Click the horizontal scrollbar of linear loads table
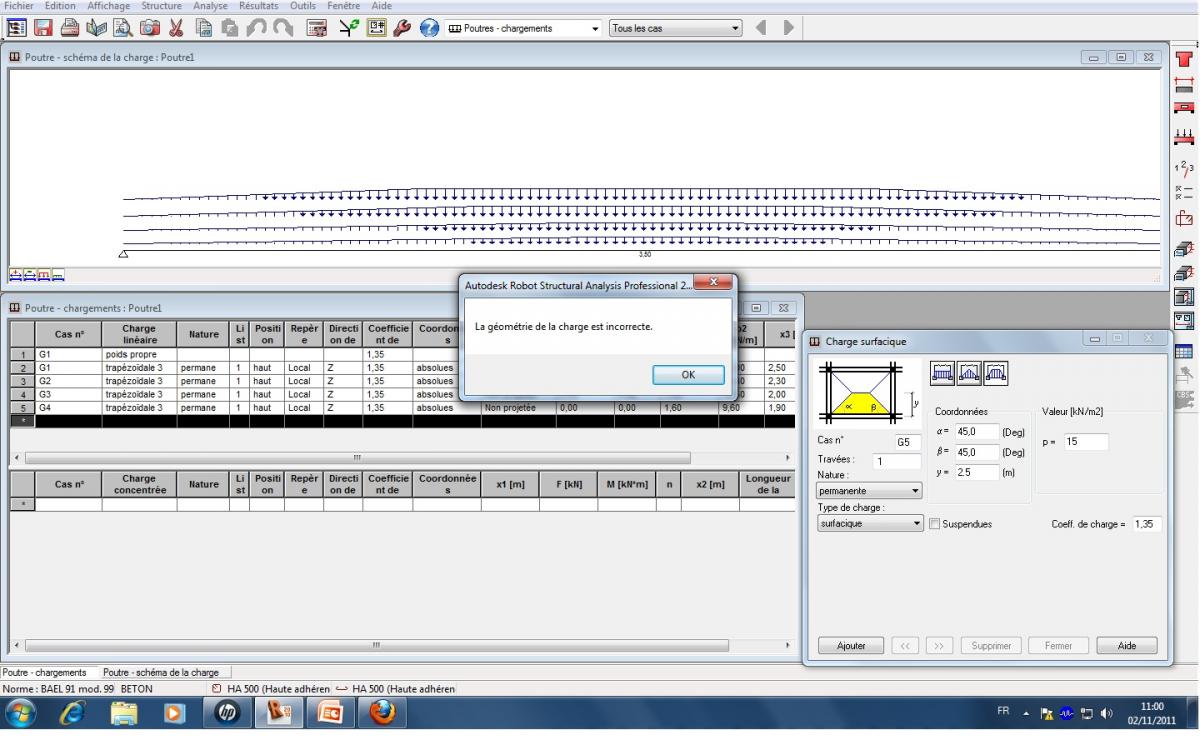This screenshot has width=1200, height=750. pos(360,457)
